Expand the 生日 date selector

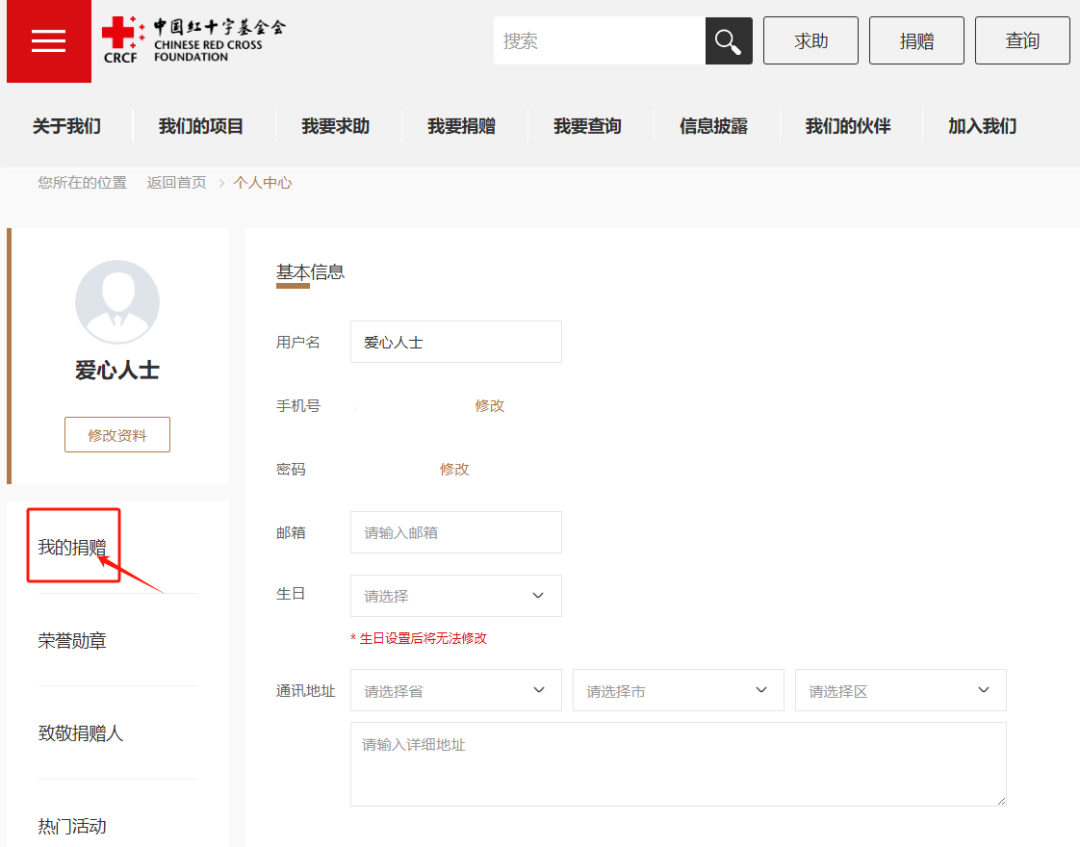point(455,595)
